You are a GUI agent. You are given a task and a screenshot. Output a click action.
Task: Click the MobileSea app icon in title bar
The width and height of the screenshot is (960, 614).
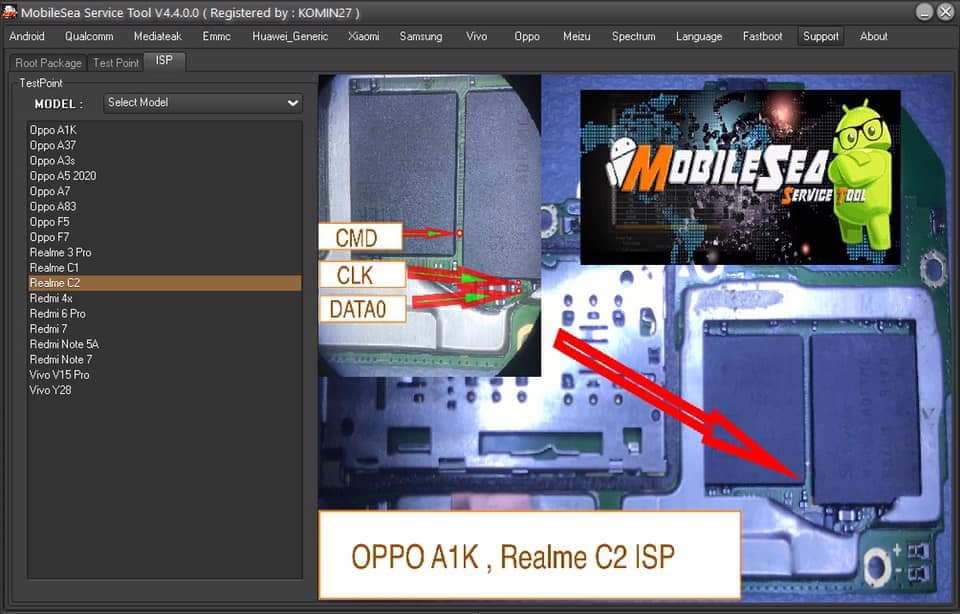click(9, 12)
